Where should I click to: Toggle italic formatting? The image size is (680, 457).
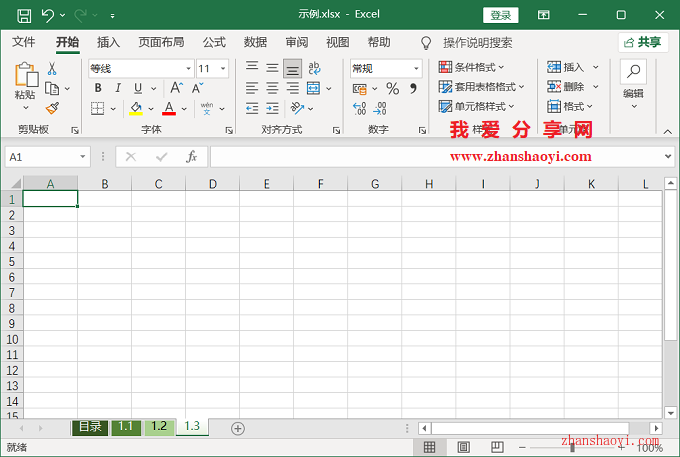[x=118, y=88]
